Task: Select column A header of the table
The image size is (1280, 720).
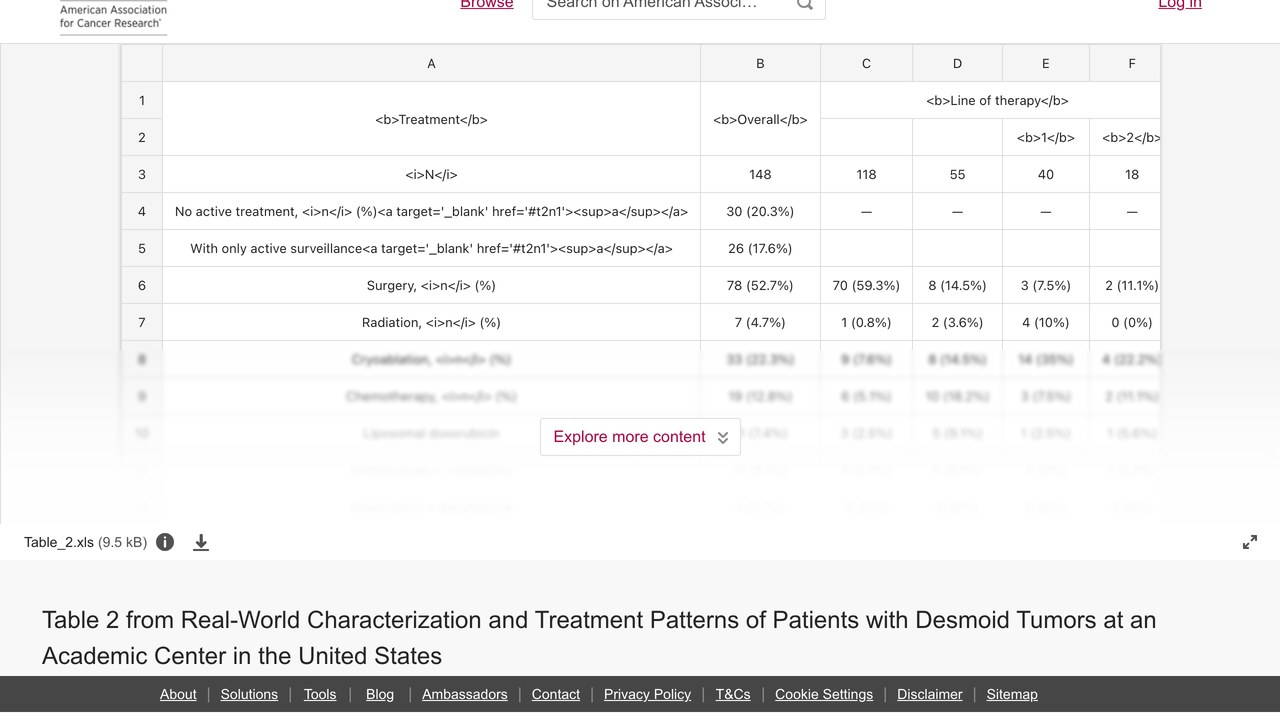Action: tap(431, 63)
